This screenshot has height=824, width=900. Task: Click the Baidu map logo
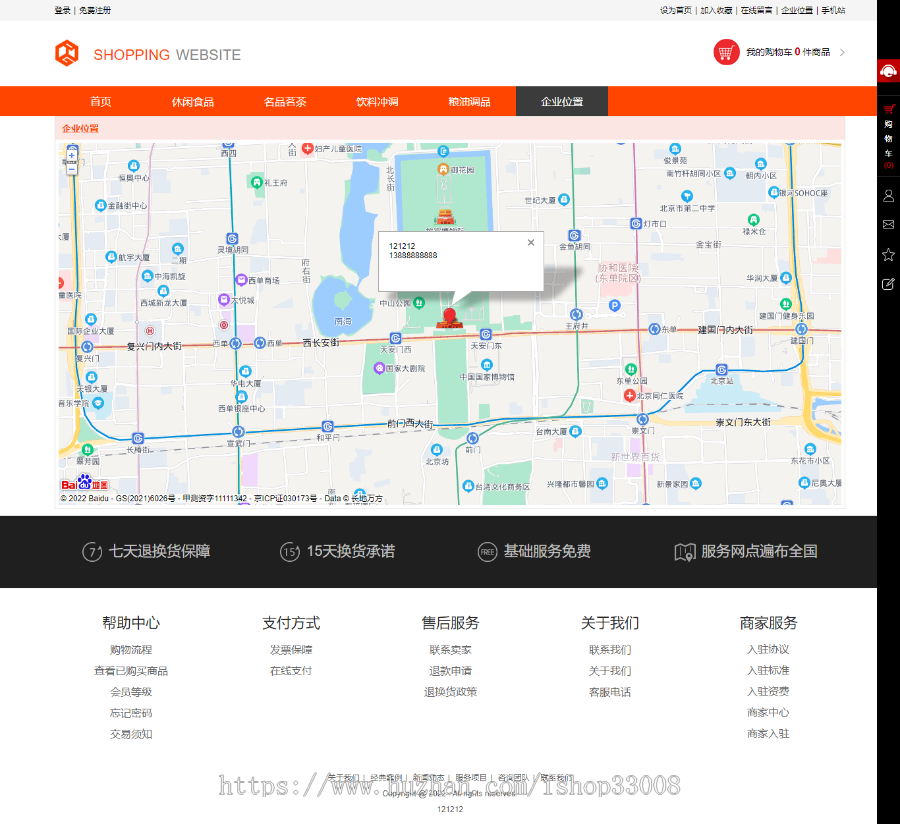tap(84, 483)
